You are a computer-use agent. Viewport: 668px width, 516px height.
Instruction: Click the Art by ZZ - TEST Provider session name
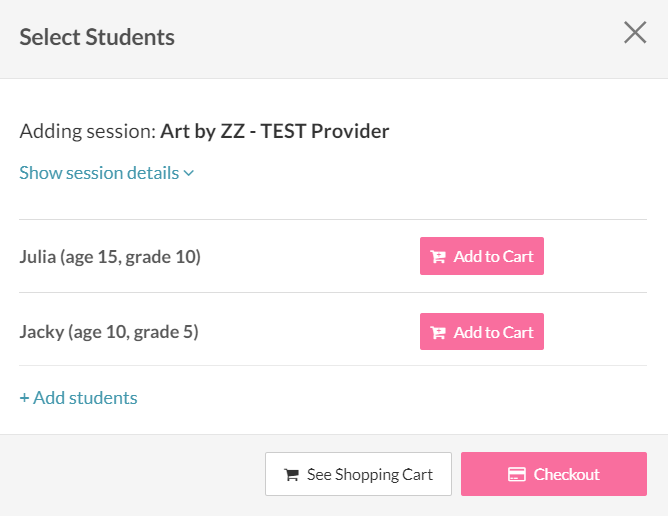[275, 131]
